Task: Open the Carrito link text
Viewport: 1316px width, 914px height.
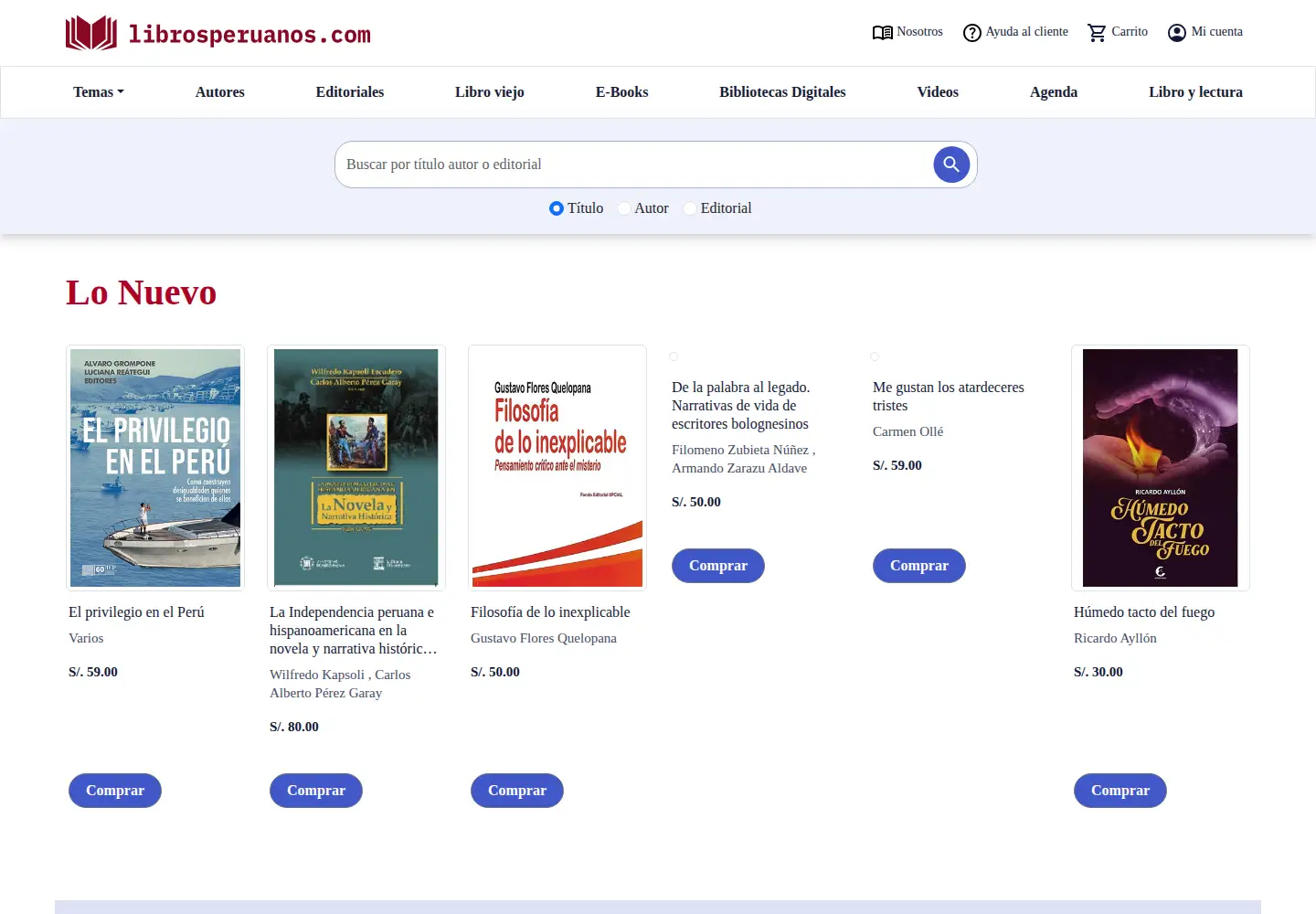Action: [x=1130, y=32]
